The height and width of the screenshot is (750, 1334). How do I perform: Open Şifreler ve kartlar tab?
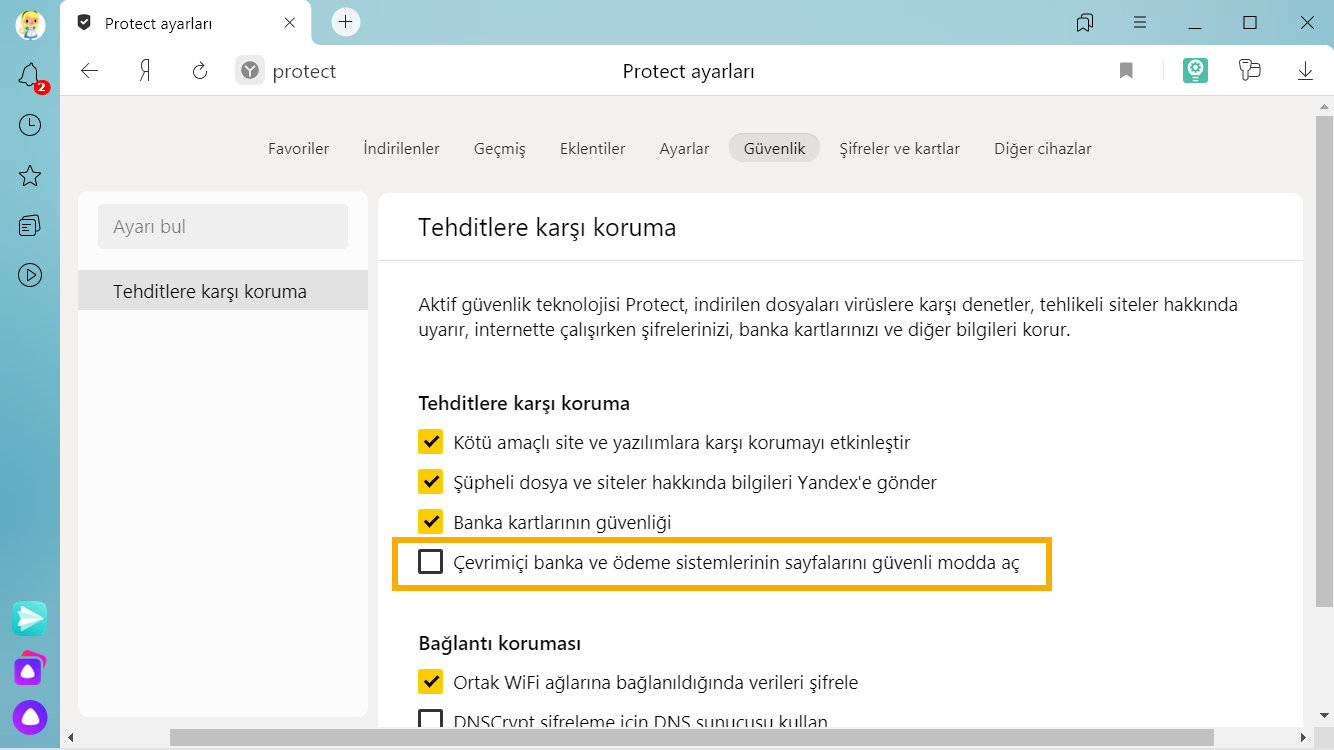899,148
